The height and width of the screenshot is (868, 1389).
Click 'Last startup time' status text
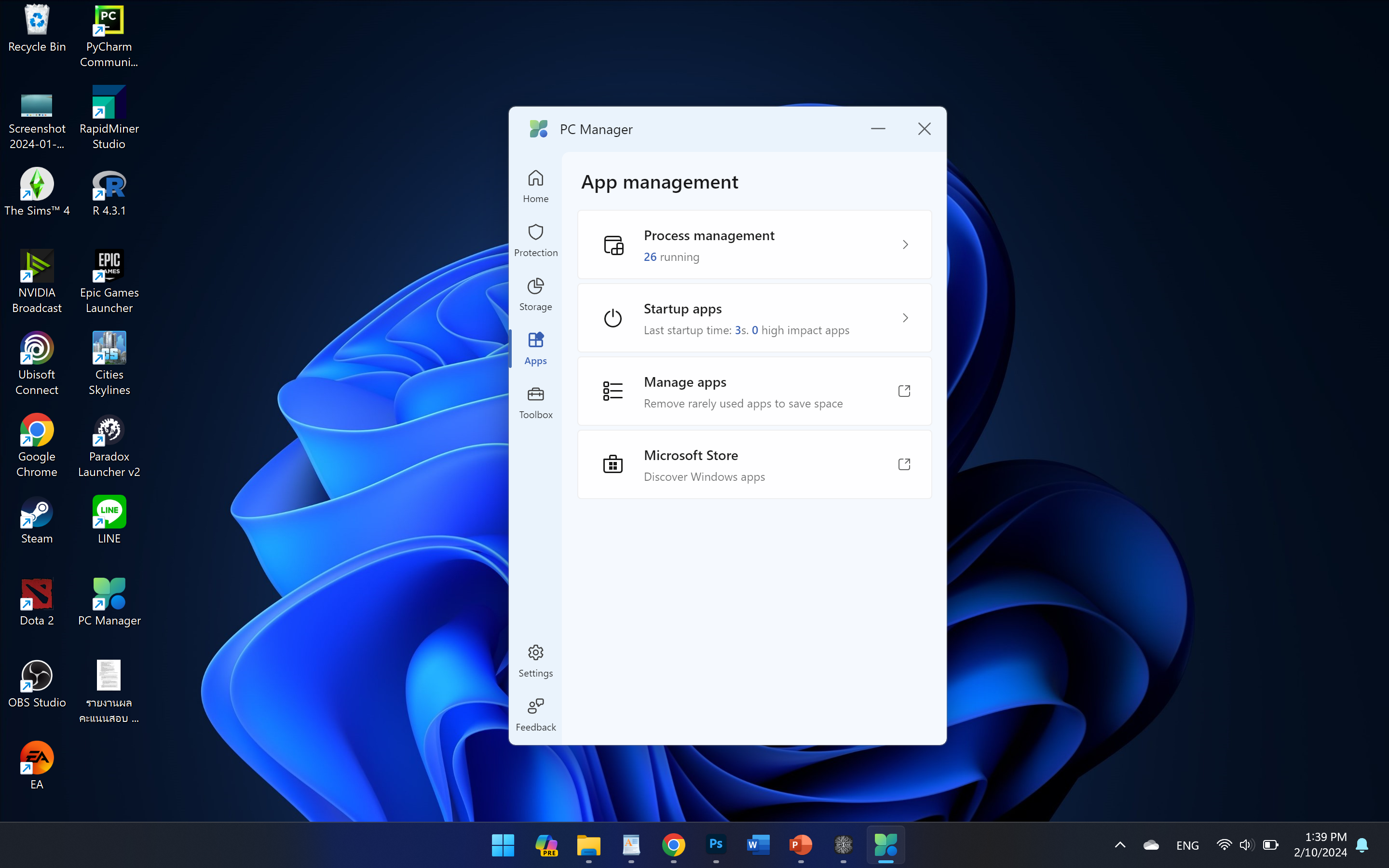click(746, 330)
